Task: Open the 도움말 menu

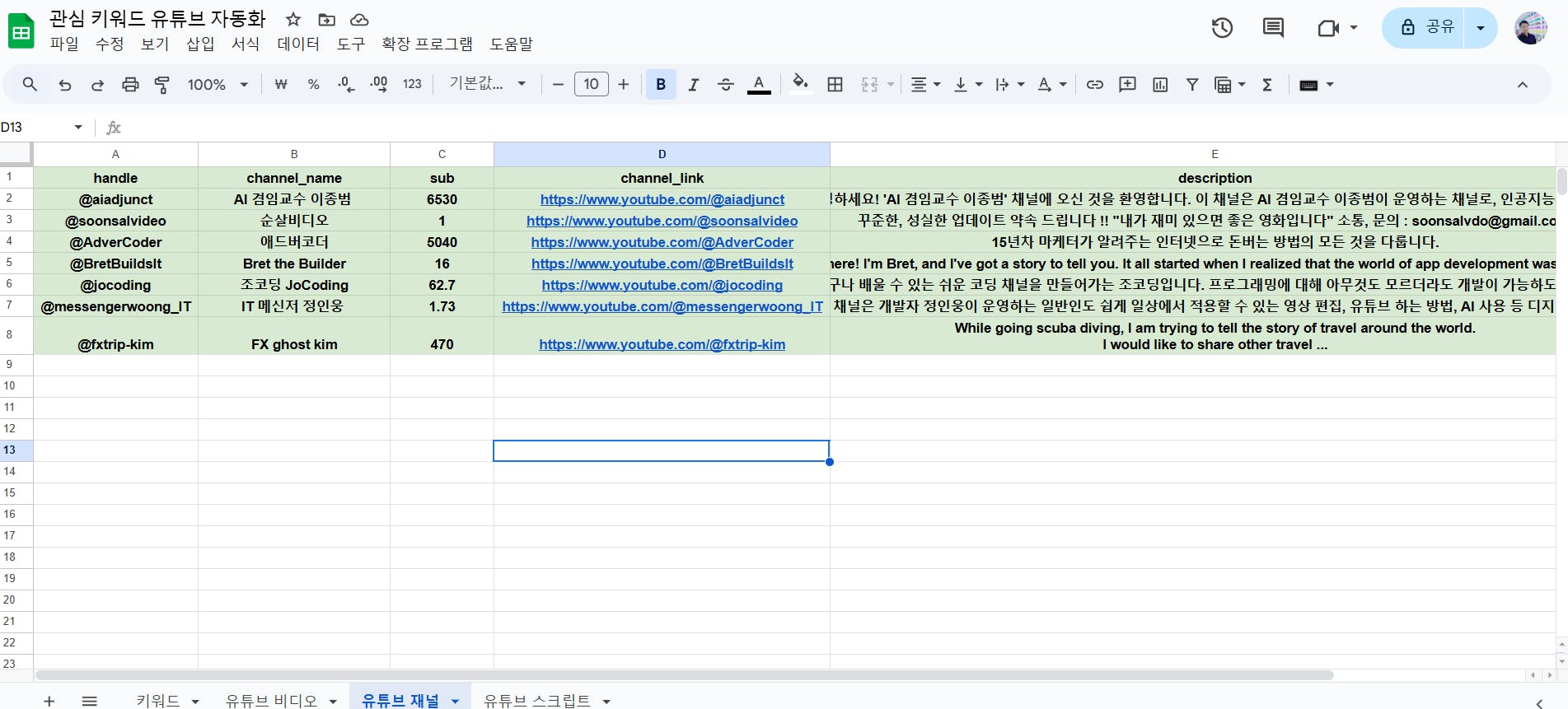Action: 512,44
